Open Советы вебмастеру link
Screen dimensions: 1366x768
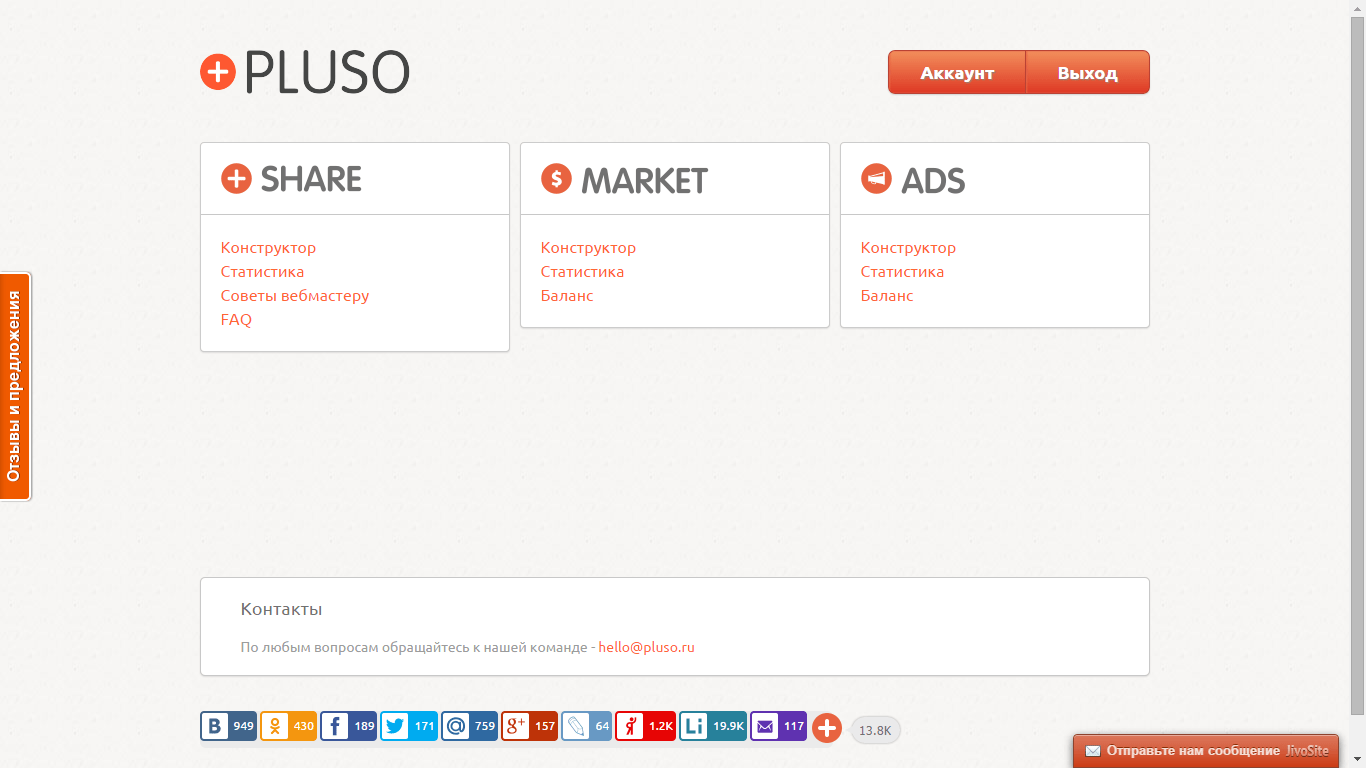tap(295, 296)
